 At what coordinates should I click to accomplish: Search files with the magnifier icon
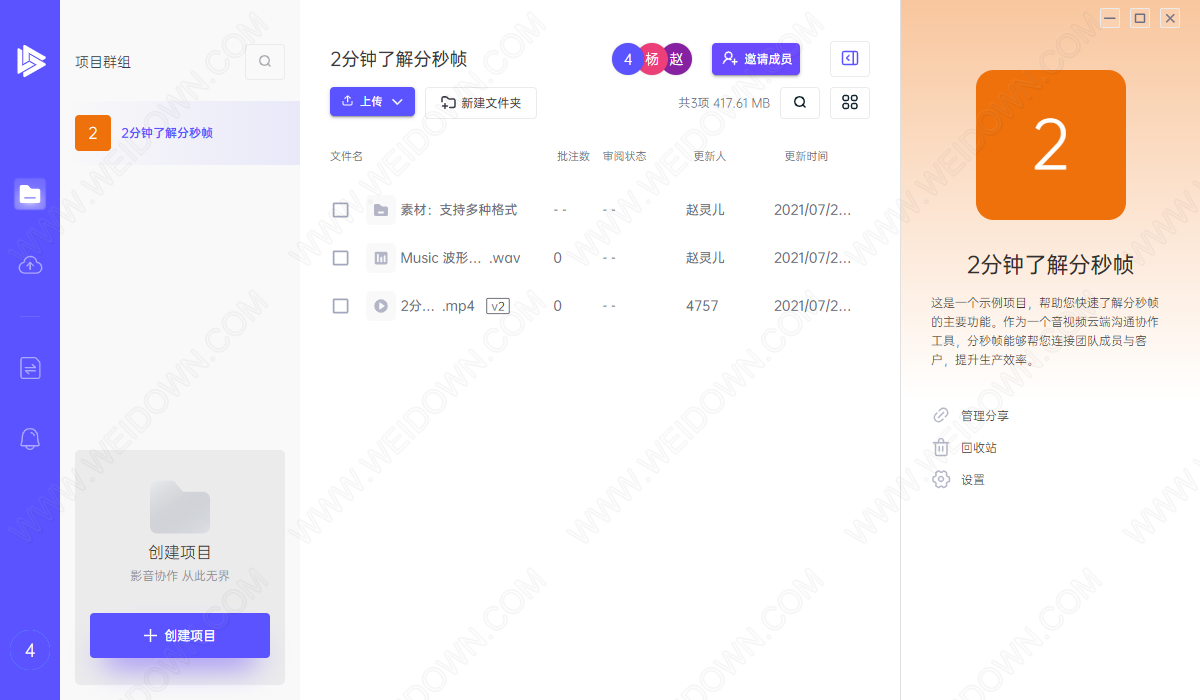tap(800, 102)
